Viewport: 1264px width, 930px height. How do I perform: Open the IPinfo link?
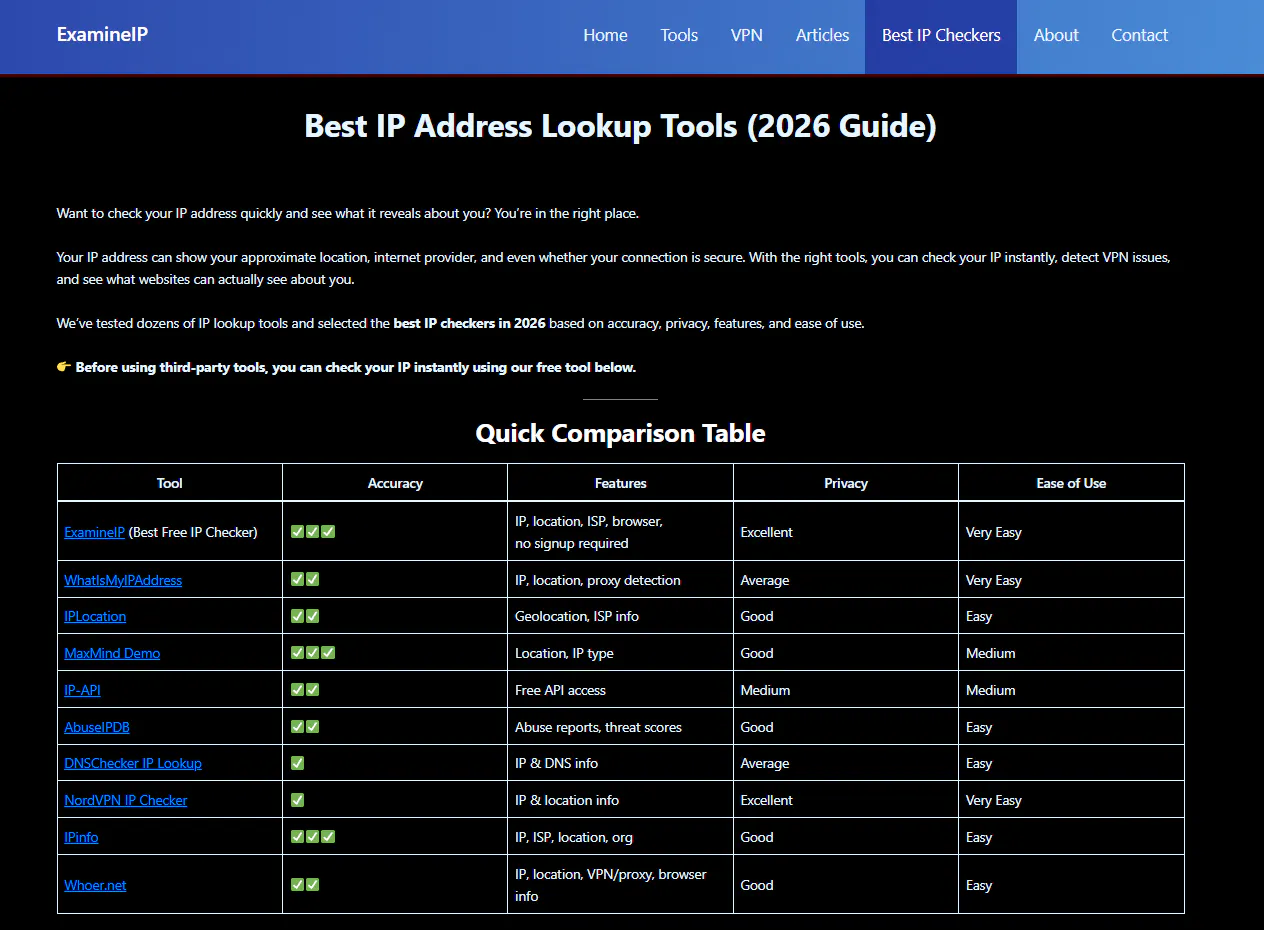click(x=81, y=837)
